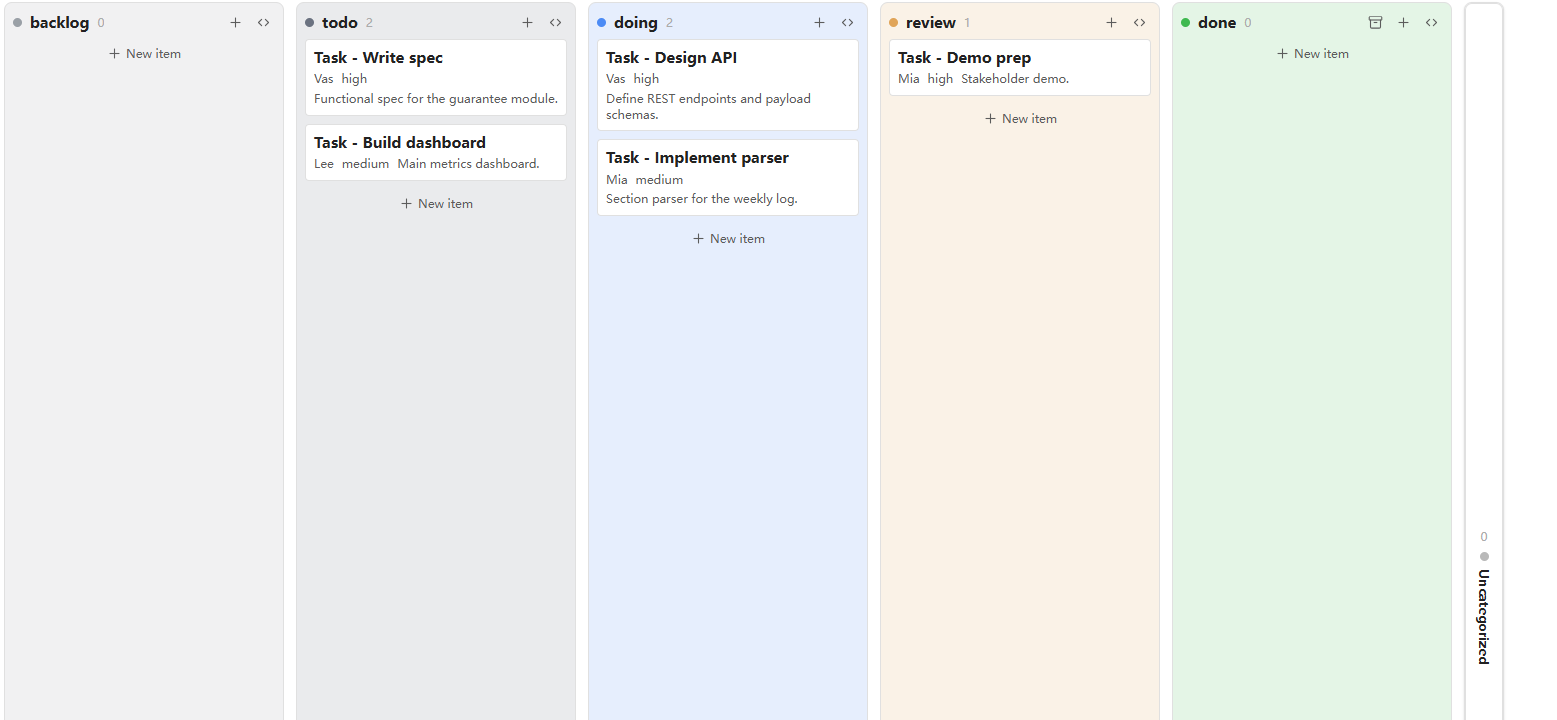
Task: Open the Task - Design API card
Action: tap(728, 85)
